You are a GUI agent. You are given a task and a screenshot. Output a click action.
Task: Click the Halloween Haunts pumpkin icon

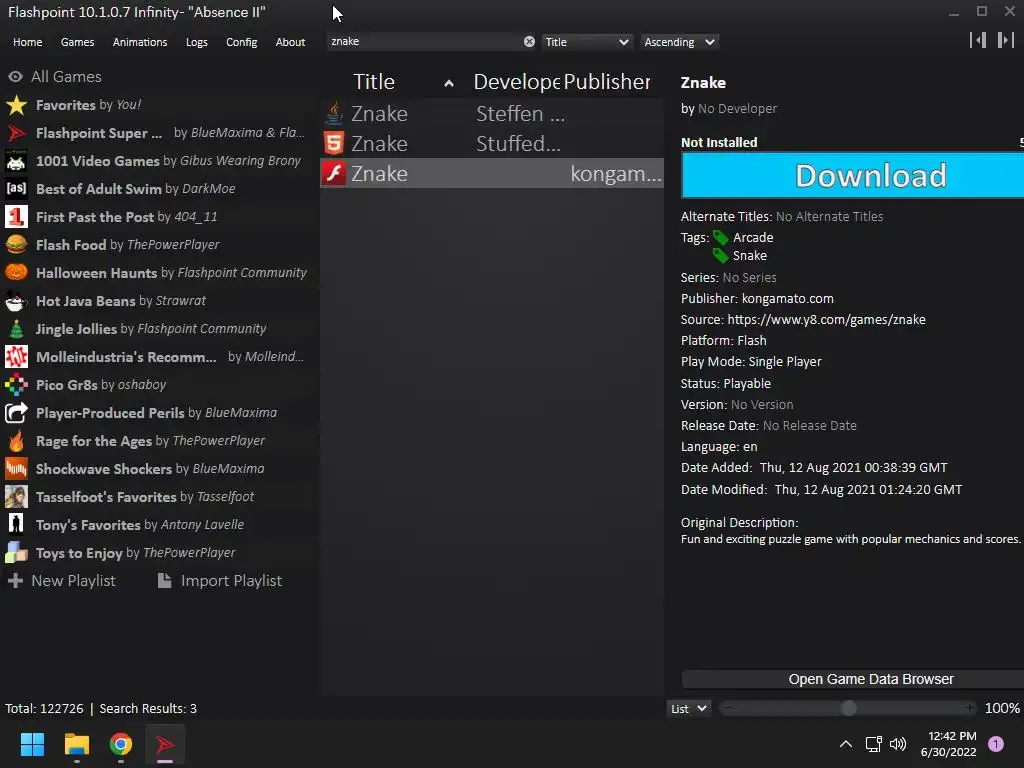(x=16, y=273)
